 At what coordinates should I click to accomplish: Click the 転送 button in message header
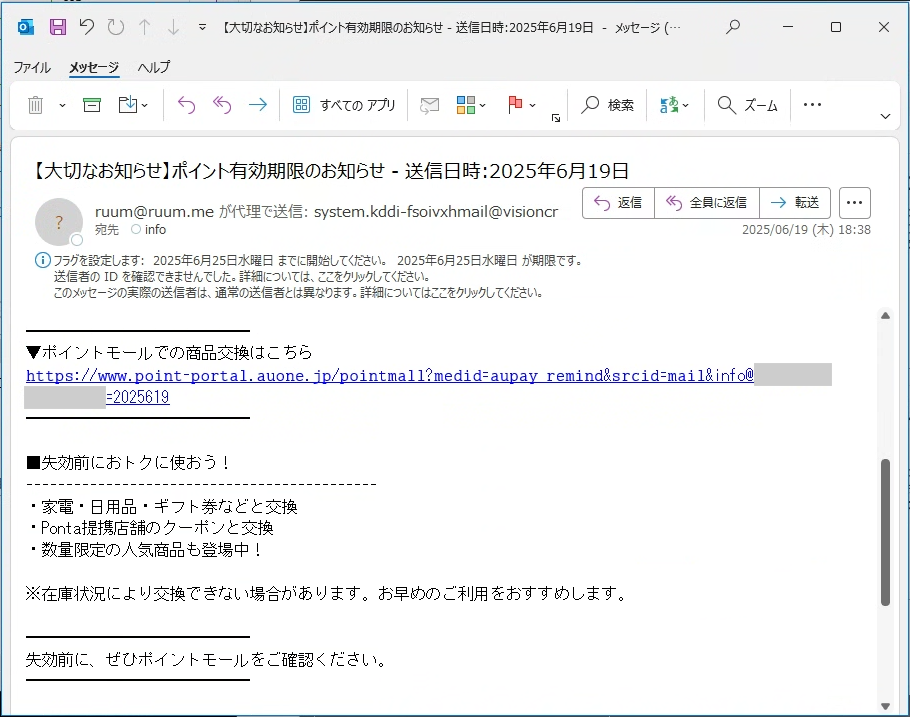tap(795, 203)
